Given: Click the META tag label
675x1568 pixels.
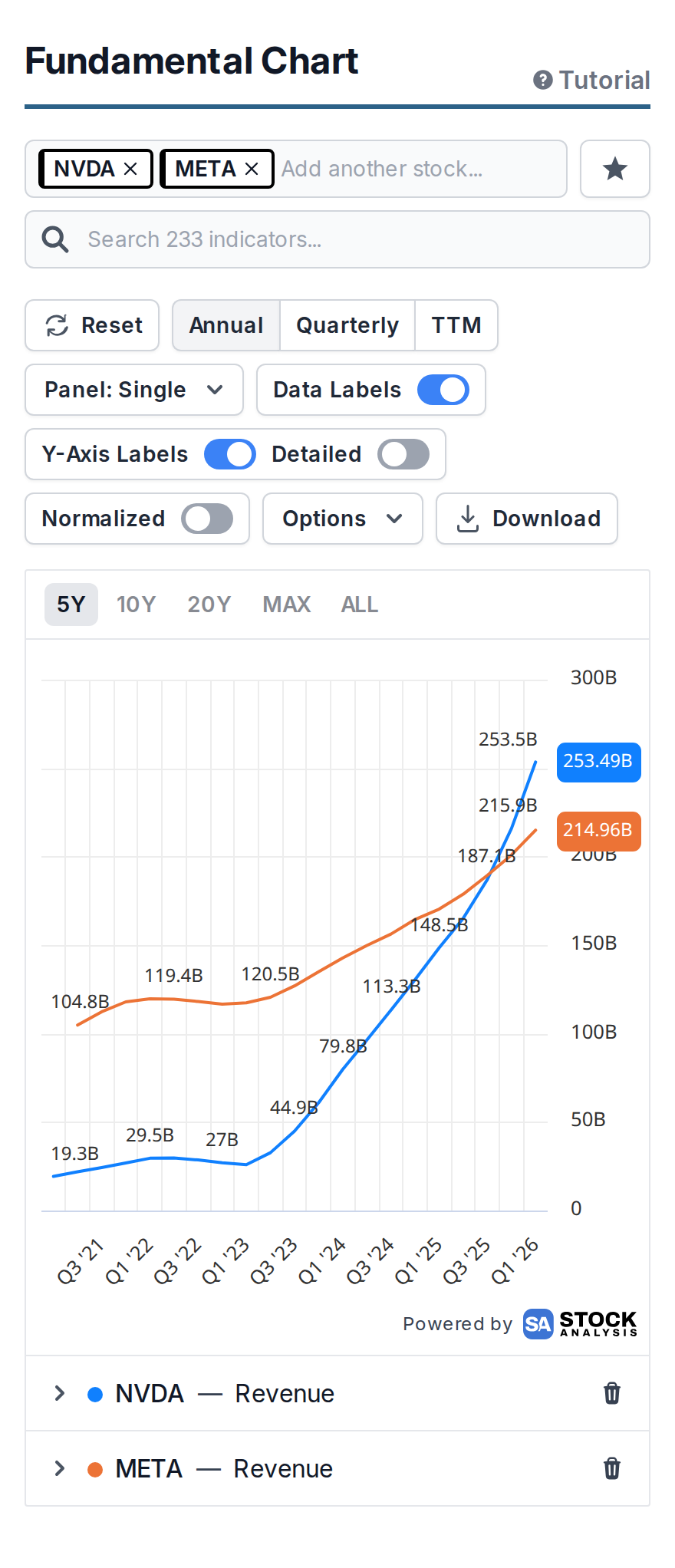Looking at the screenshot, I should click(206, 169).
